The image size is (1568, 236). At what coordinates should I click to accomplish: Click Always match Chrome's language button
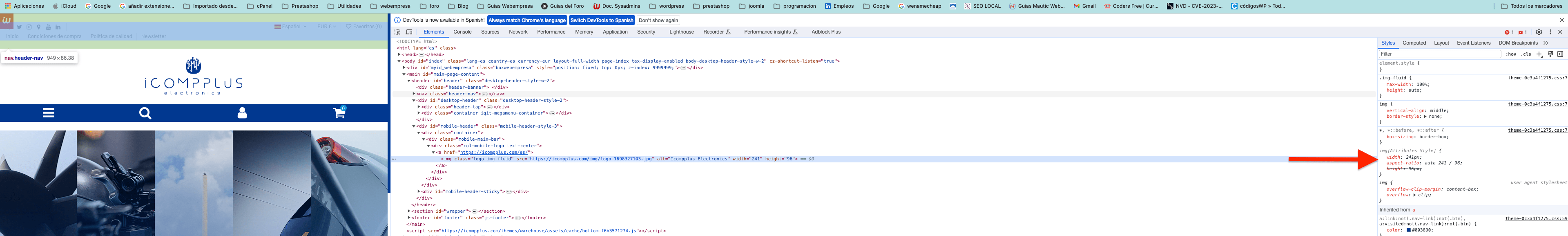(527, 20)
